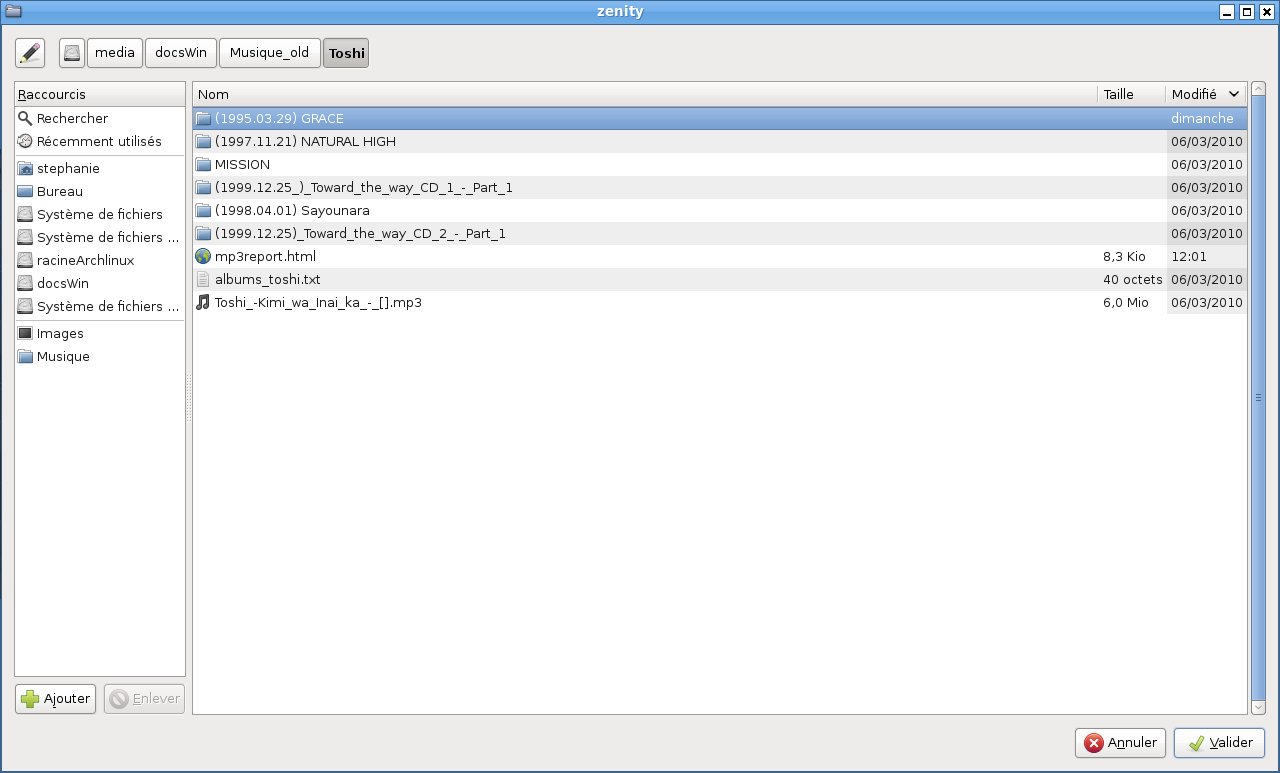Click the 12:01 modified time
This screenshot has height=773, width=1280.
tap(1189, 256)
